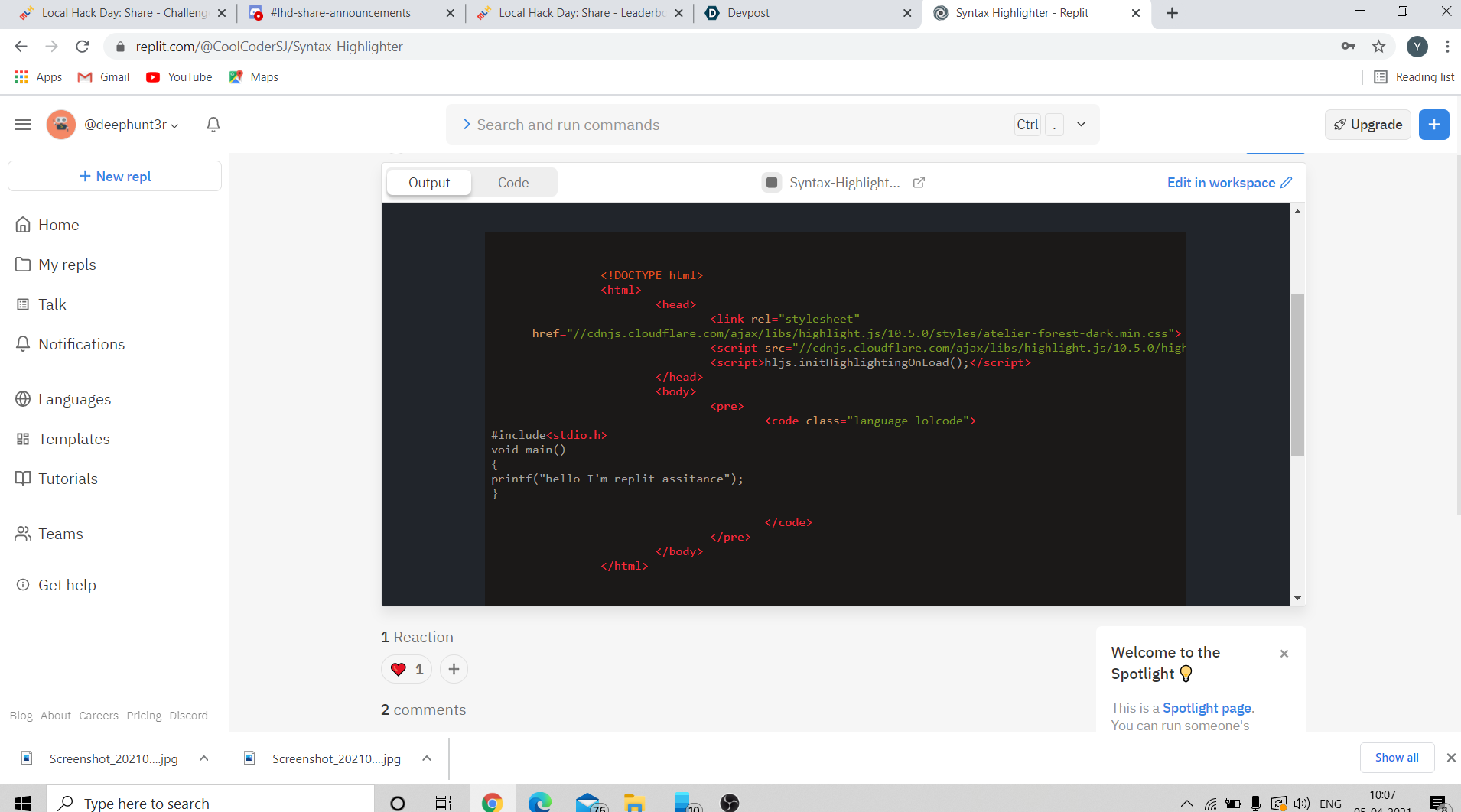Bookmark this page with star icon
Image resolution: width=1461 pixels, height=812 pixels.
click(1378, 47)
